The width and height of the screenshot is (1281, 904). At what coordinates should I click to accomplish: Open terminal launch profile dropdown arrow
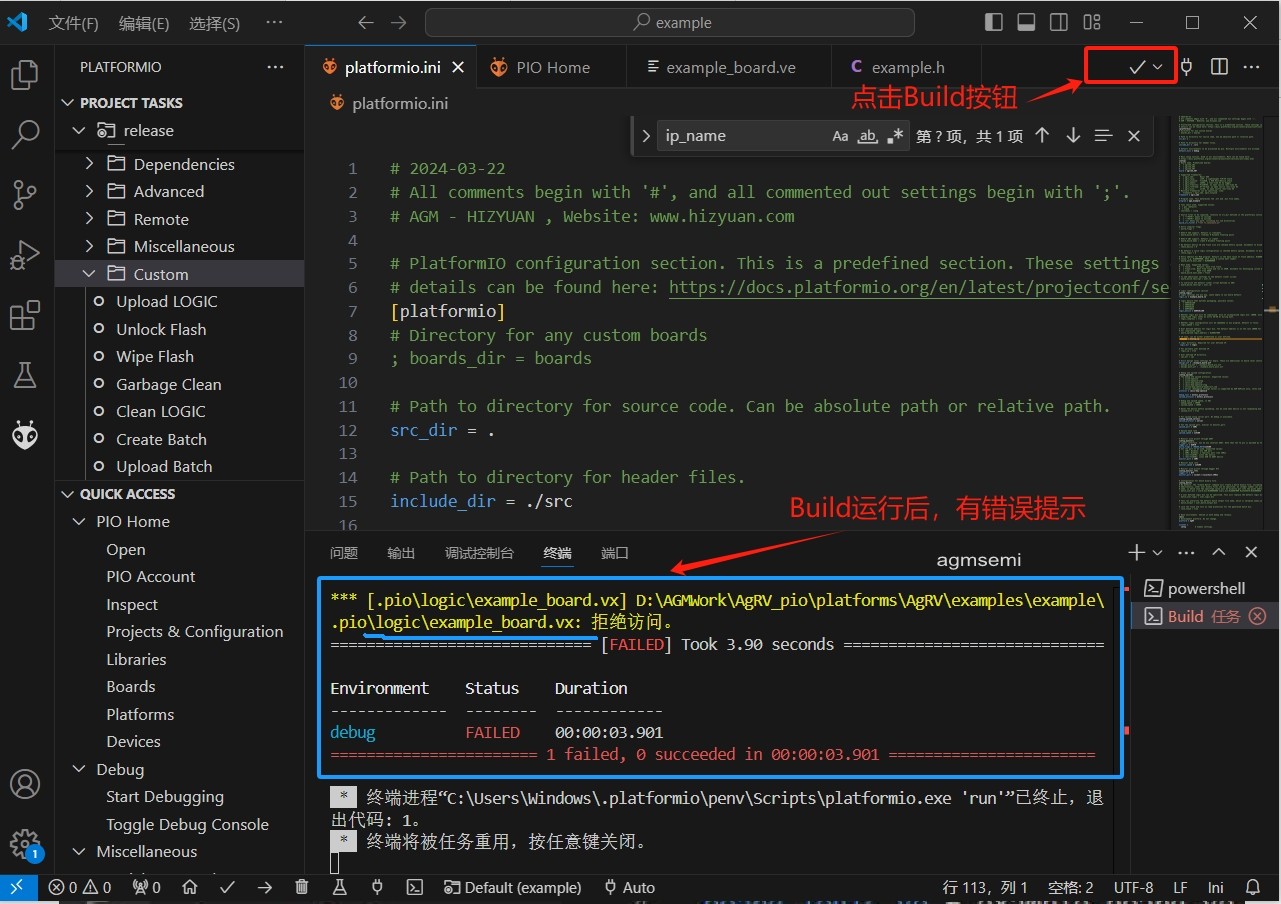(1158, 552)
